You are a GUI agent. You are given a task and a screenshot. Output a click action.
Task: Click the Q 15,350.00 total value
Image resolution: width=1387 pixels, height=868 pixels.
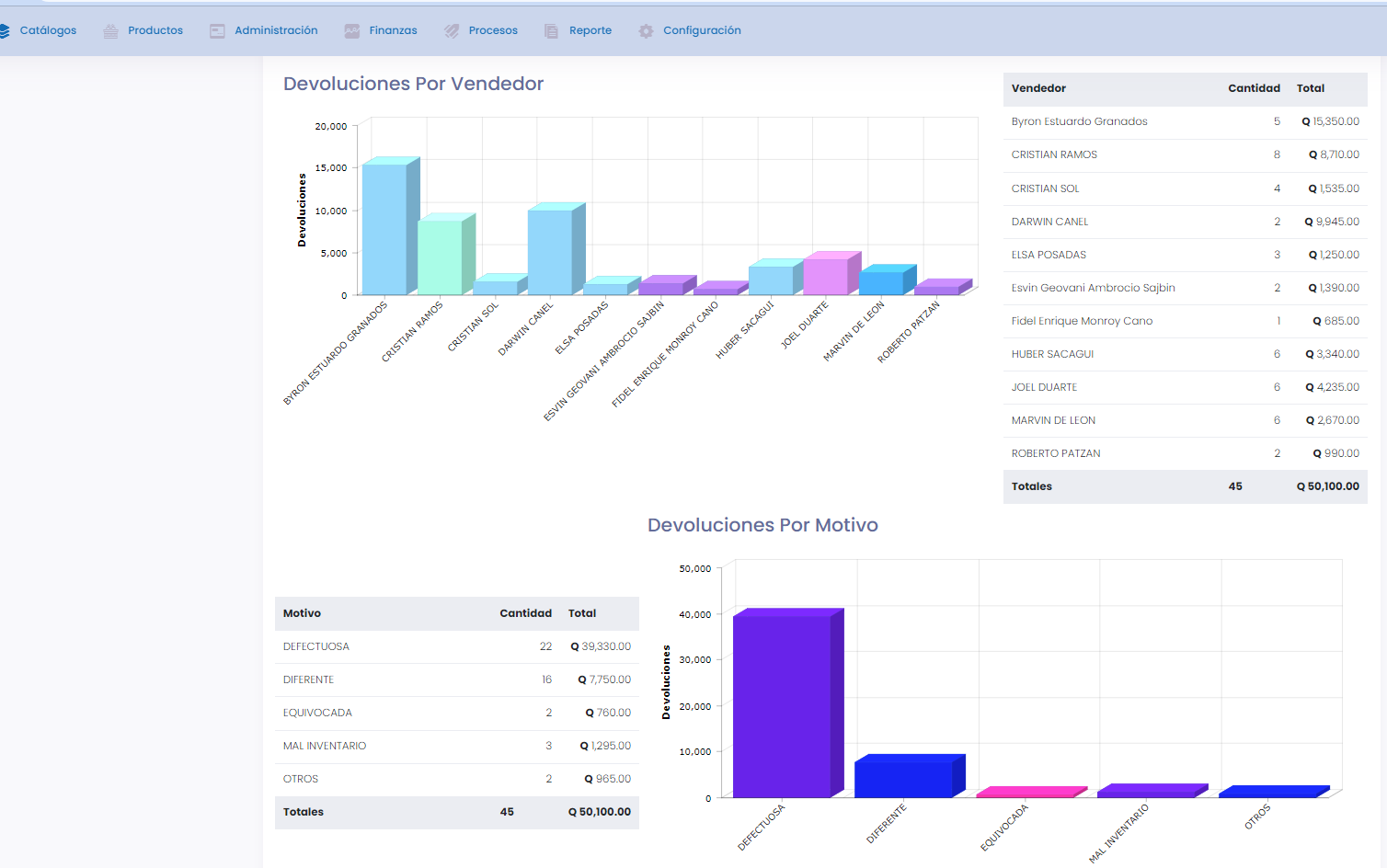(1330, 121)
